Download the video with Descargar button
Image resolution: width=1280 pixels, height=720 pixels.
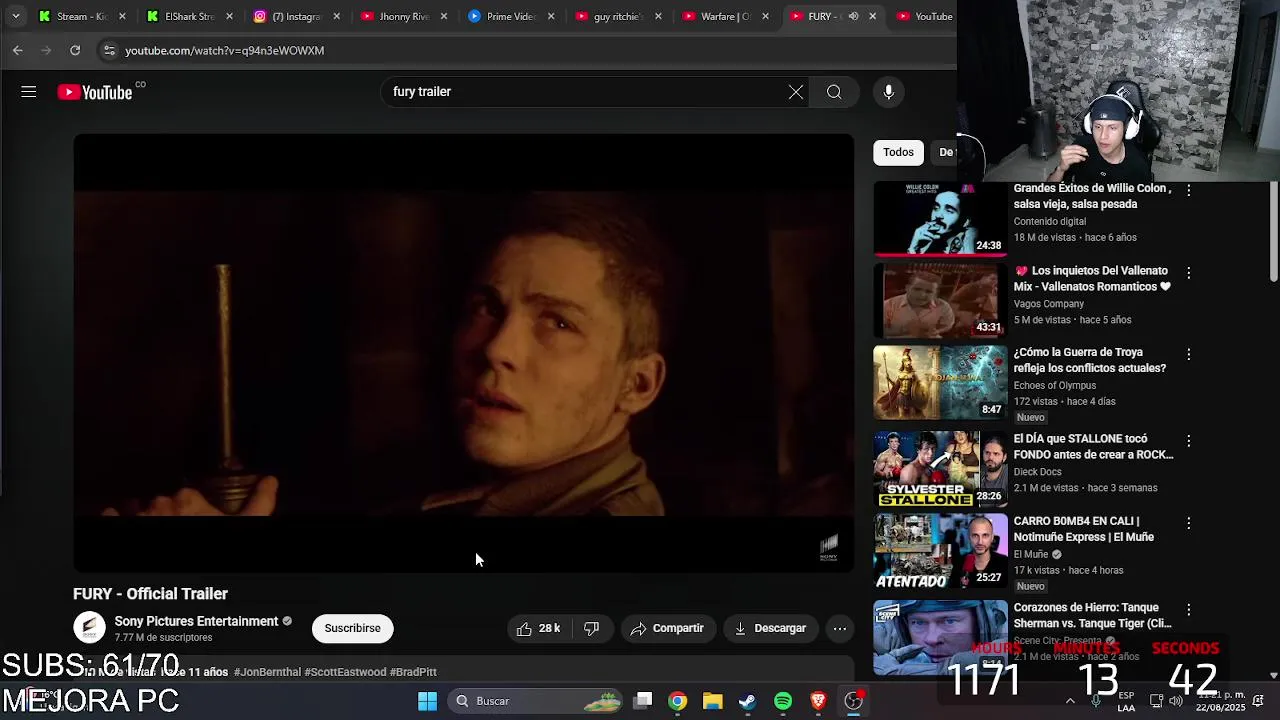pyautogui.click(x=769, y=628)
